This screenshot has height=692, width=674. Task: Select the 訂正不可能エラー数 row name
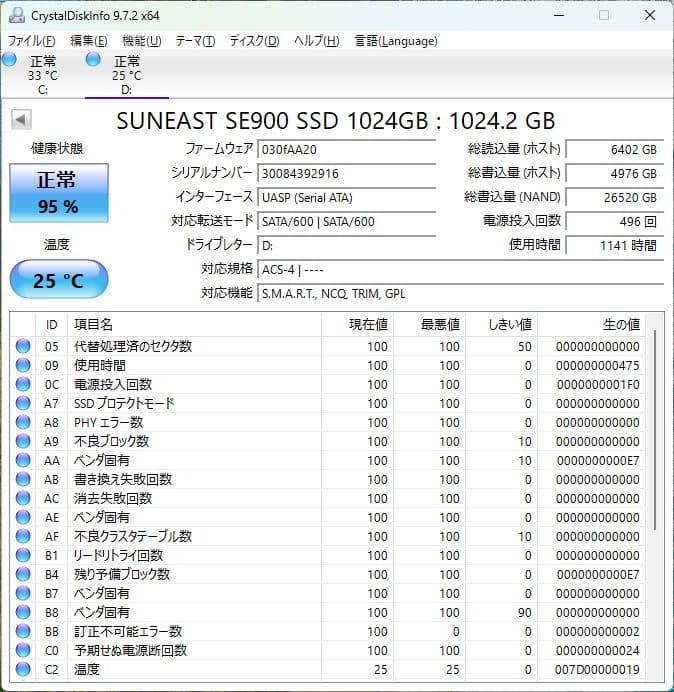tap(128, 631)
